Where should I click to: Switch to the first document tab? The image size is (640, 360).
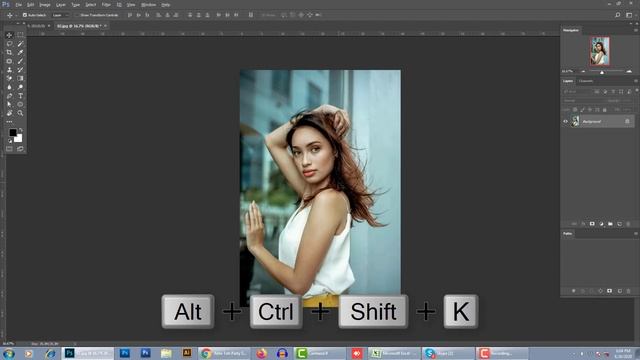point(38,26)
